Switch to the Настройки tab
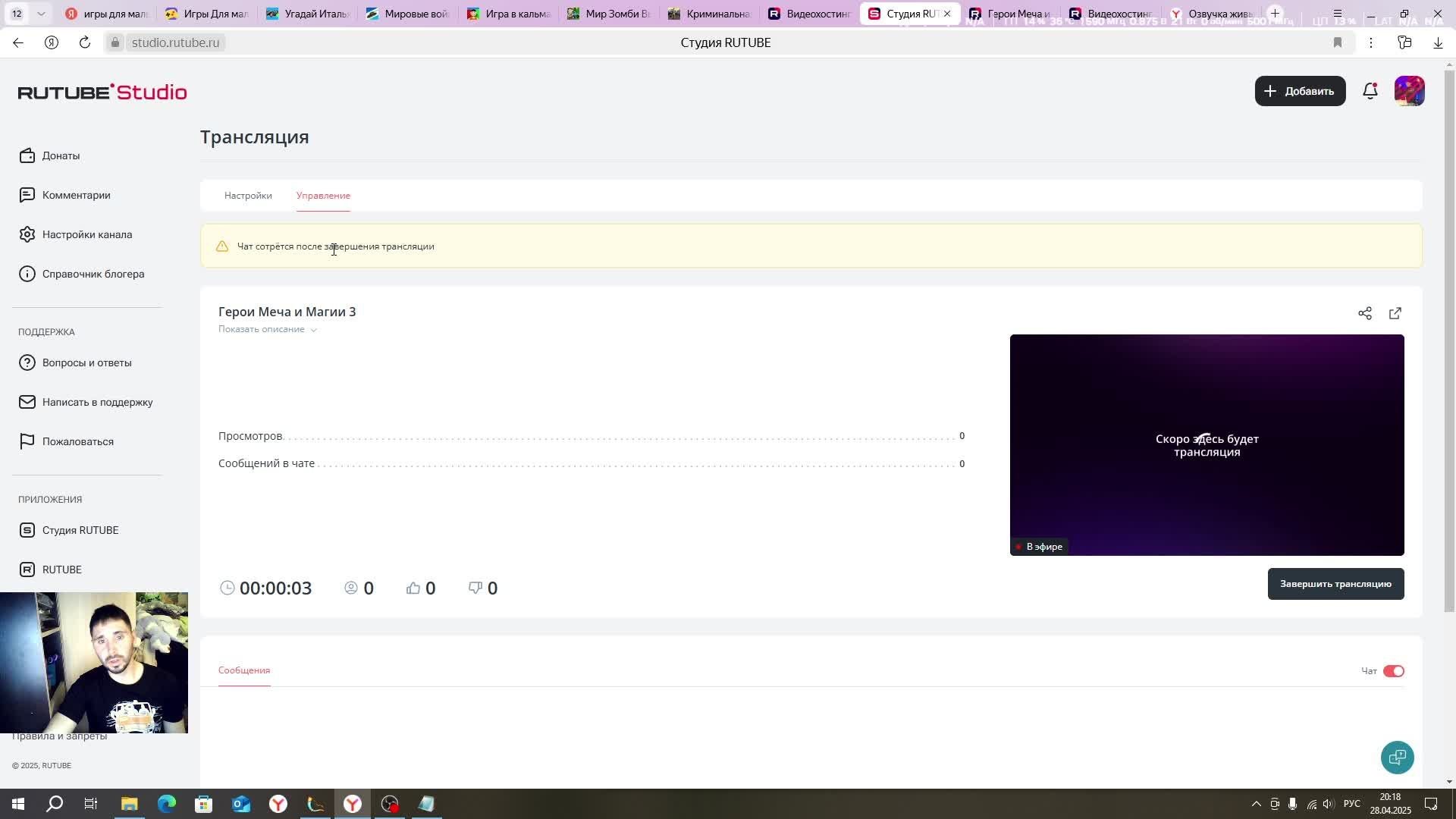 click(248, 196)
